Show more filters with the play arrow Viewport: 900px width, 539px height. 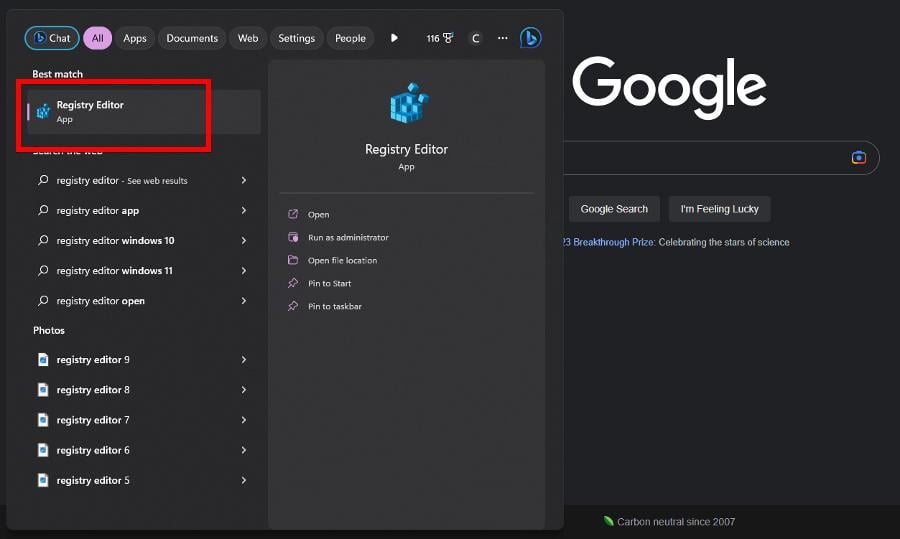[x=394, y=38]
